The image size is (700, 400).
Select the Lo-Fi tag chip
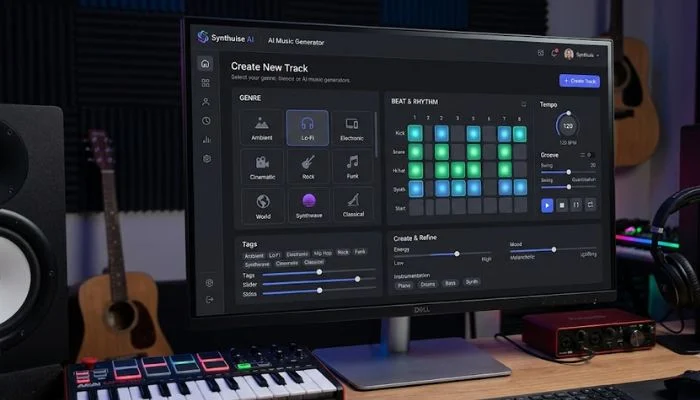[275, 255]
